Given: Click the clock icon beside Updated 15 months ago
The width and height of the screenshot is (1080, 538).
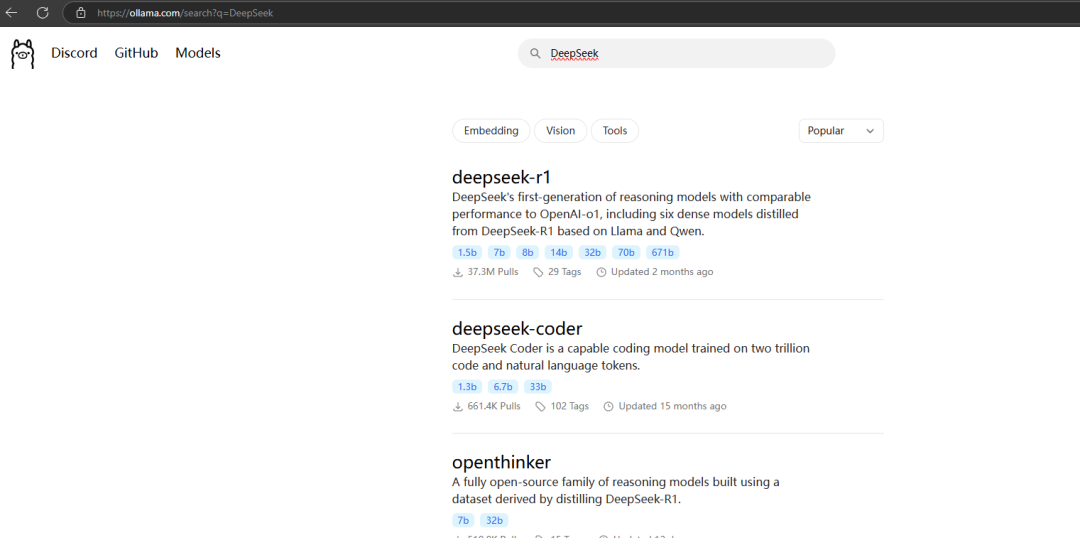Looking at the screenshot, I should pos(608,406).
